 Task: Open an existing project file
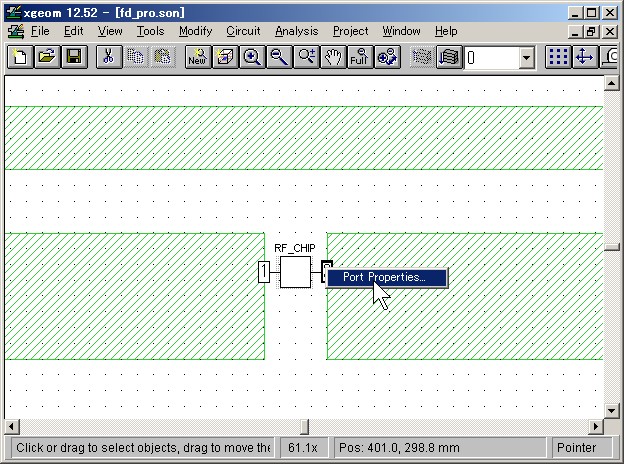[47, 57]
